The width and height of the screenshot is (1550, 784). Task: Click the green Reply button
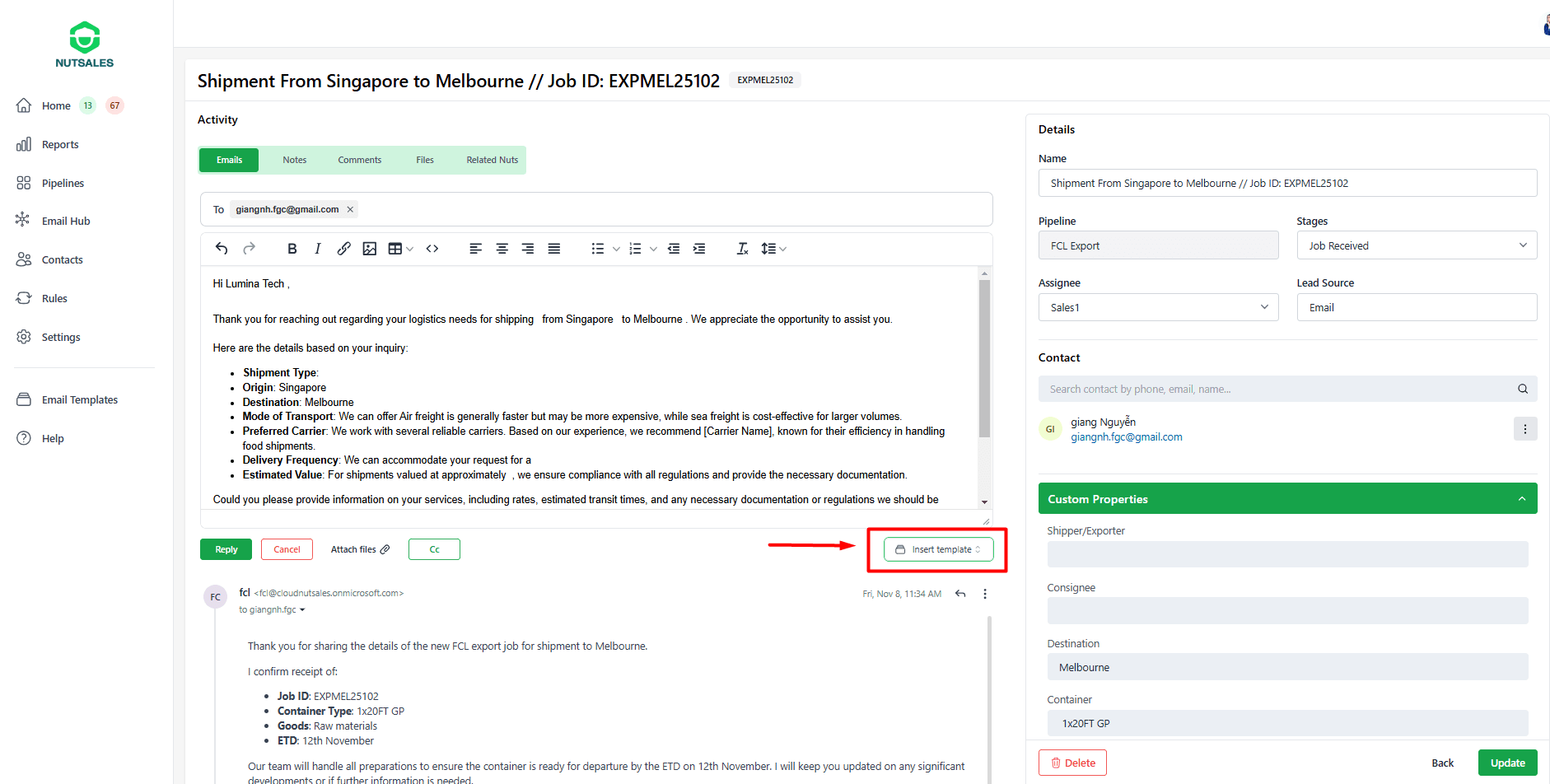tap(226, 549)
